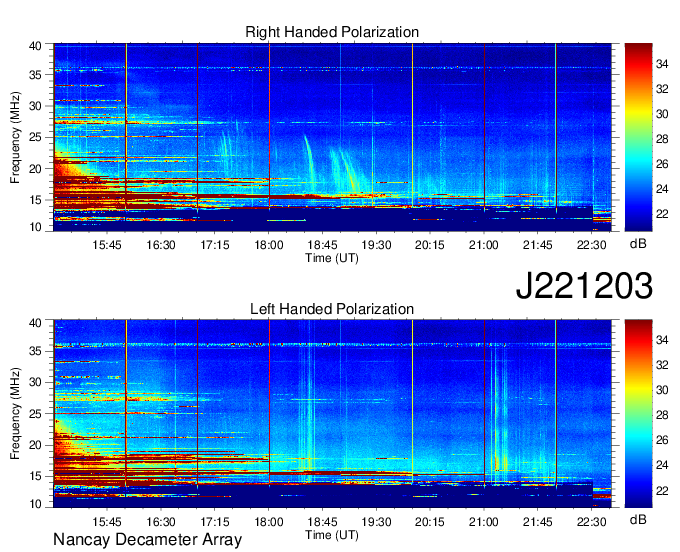Click the 30 label on upper color bar
This screenshot has width=680, height=552.
click(662, 114)
